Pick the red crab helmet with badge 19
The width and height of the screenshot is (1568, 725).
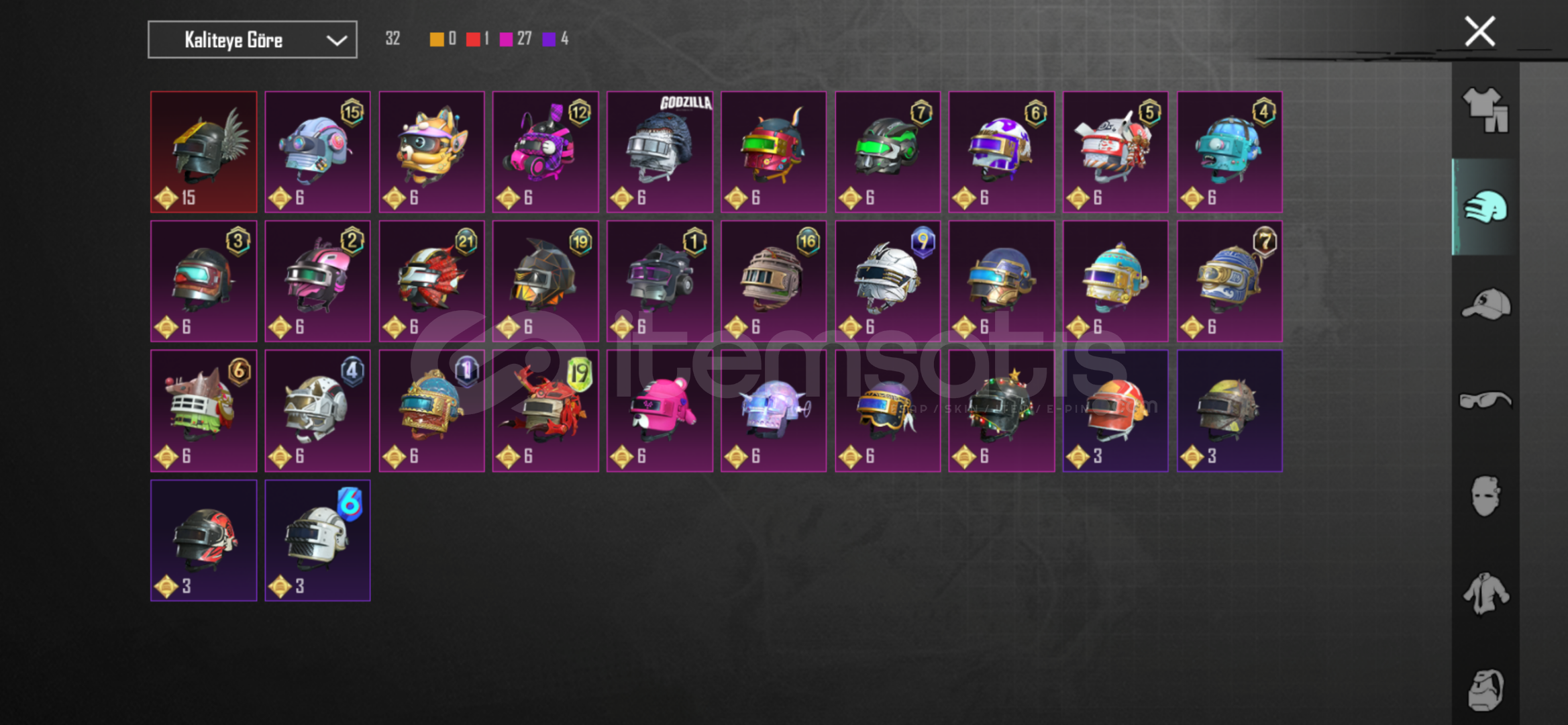click(545, 411)
